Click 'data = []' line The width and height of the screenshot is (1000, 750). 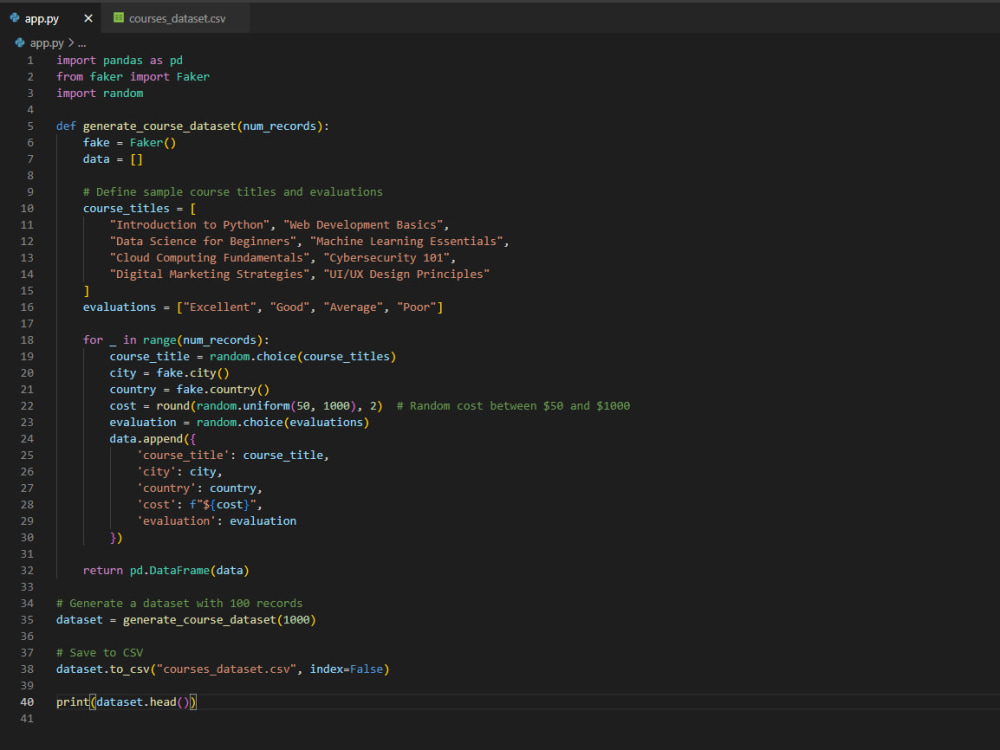tap(113, 159)
